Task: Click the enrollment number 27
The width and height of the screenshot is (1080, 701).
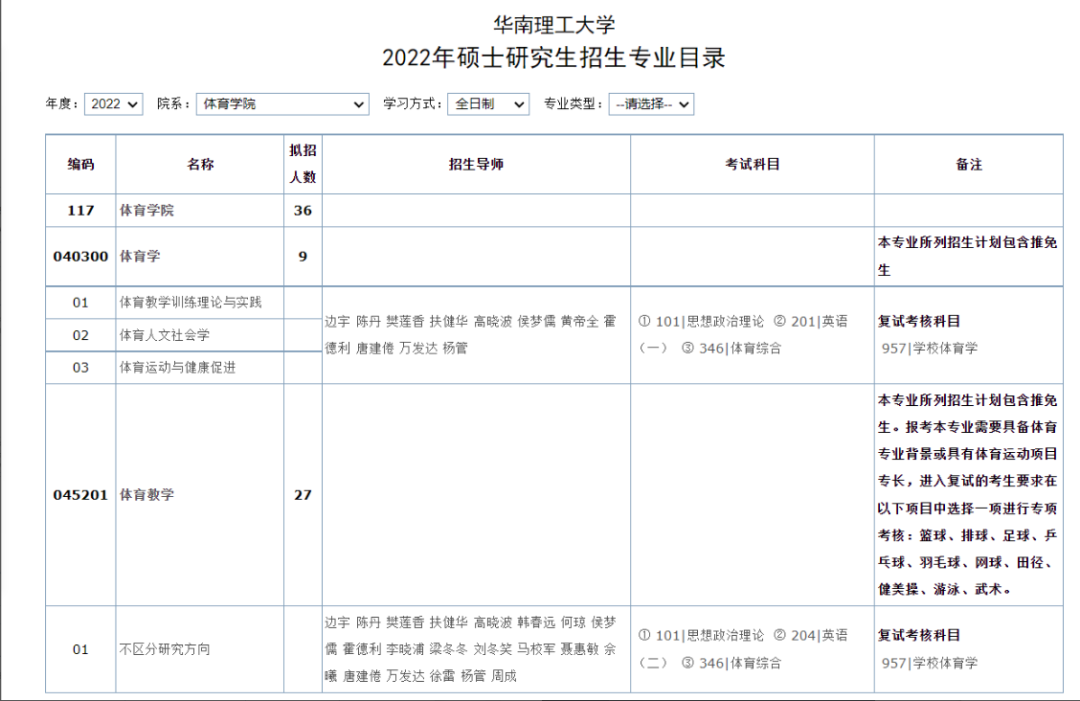Action: tap(302, 495)
